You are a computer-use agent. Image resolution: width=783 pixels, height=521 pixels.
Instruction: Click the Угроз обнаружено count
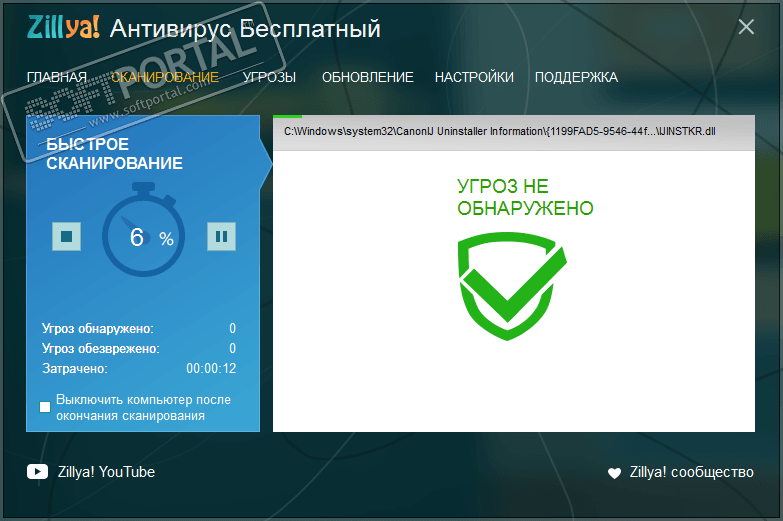232,328
